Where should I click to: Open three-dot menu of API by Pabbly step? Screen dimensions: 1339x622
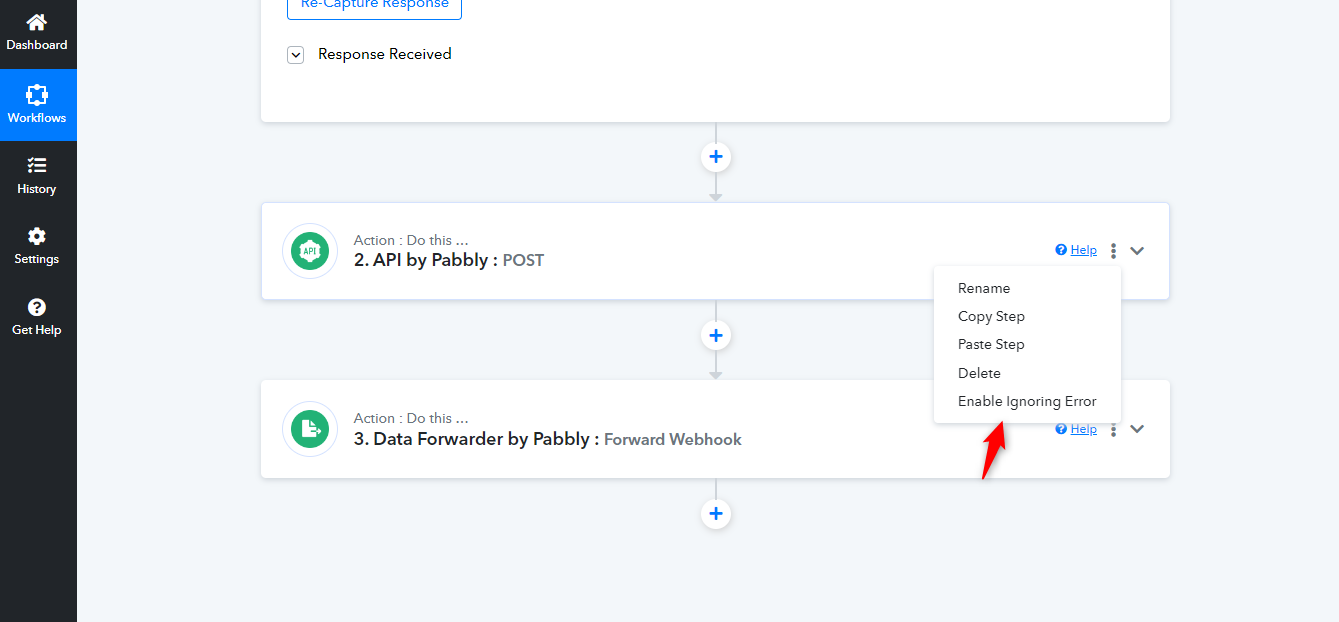tap(1113, 251)
